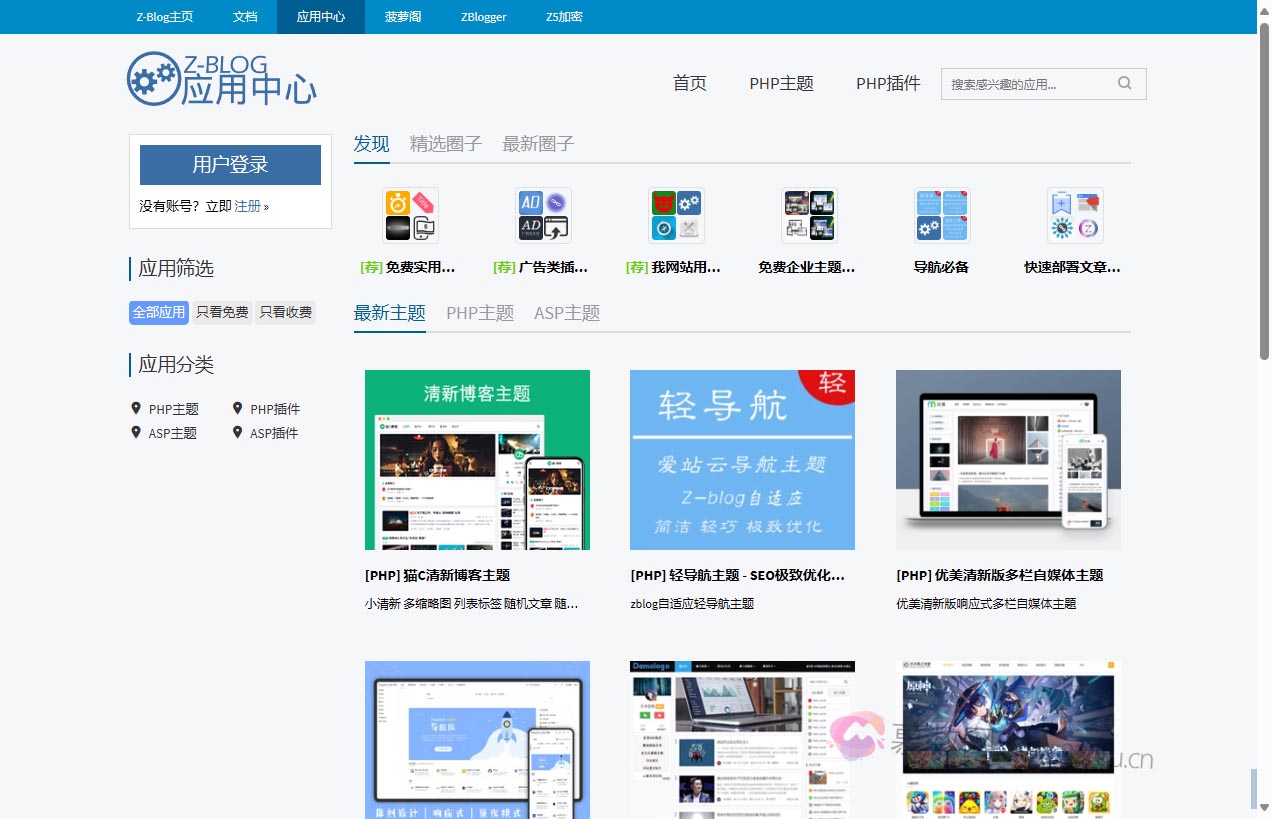
Task: Switch filter to 只看收费
Action: (285, 312)
